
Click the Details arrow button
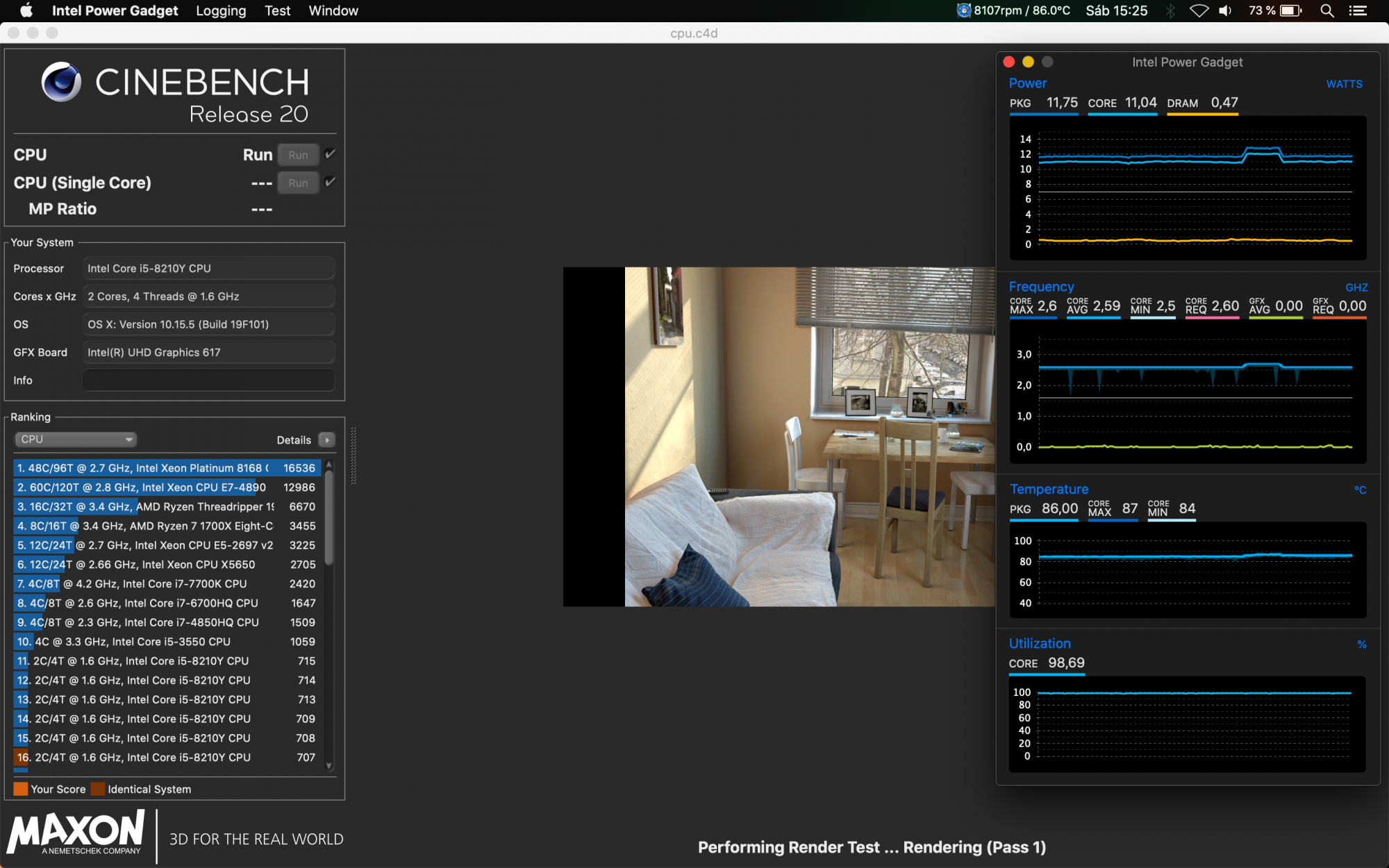coord(326,440)
